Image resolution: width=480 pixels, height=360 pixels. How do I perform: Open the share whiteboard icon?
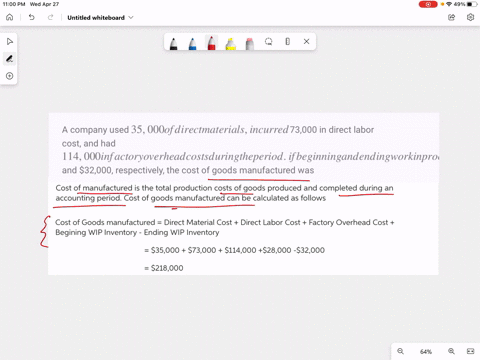pos(452,17)
